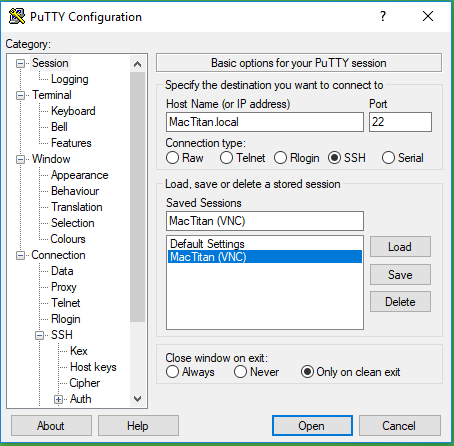Screen dimensions: 454x446
Task: Collapse the Session tree node
Action: 20,63
